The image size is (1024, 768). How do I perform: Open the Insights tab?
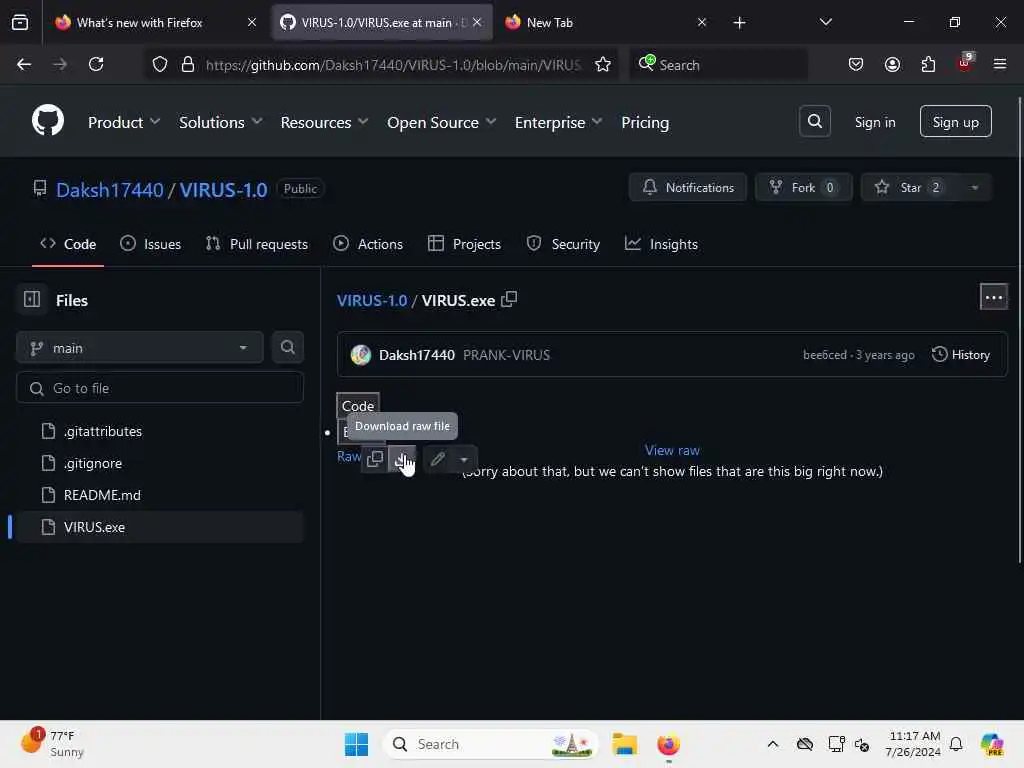coord(662,244)
